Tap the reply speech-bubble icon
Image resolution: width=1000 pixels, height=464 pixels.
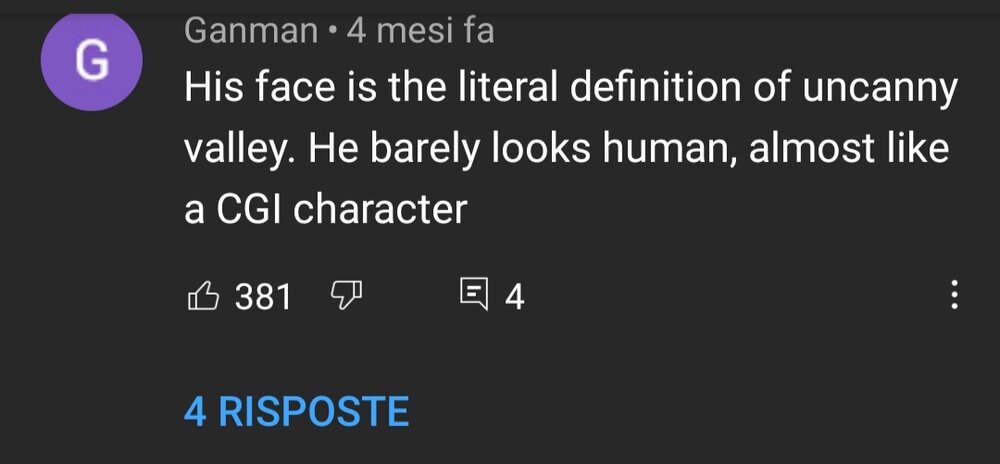point(474,296)
